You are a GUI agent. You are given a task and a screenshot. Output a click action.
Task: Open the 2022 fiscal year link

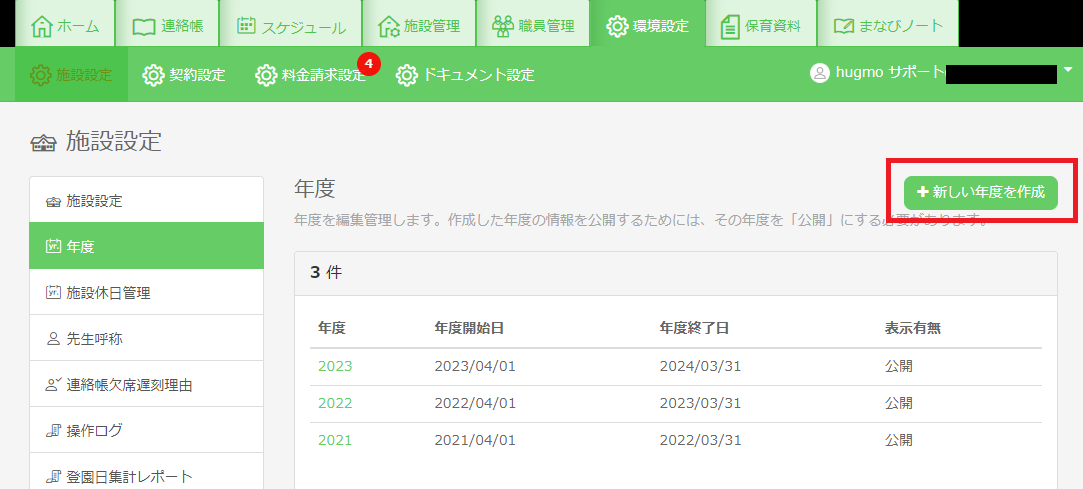pyautogui.click(x=335, y=403)
